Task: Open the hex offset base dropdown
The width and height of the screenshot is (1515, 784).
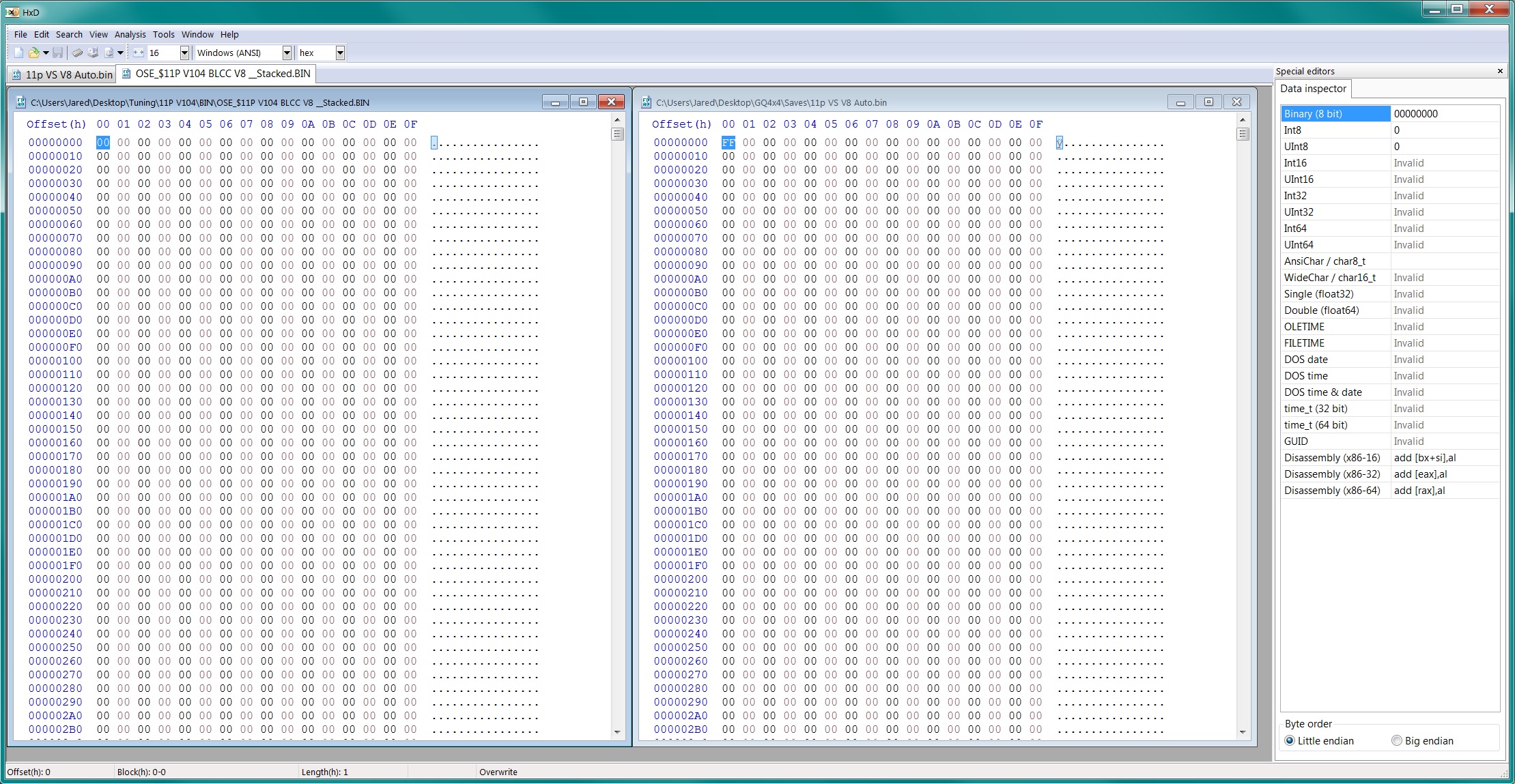Action: (340, 53)
